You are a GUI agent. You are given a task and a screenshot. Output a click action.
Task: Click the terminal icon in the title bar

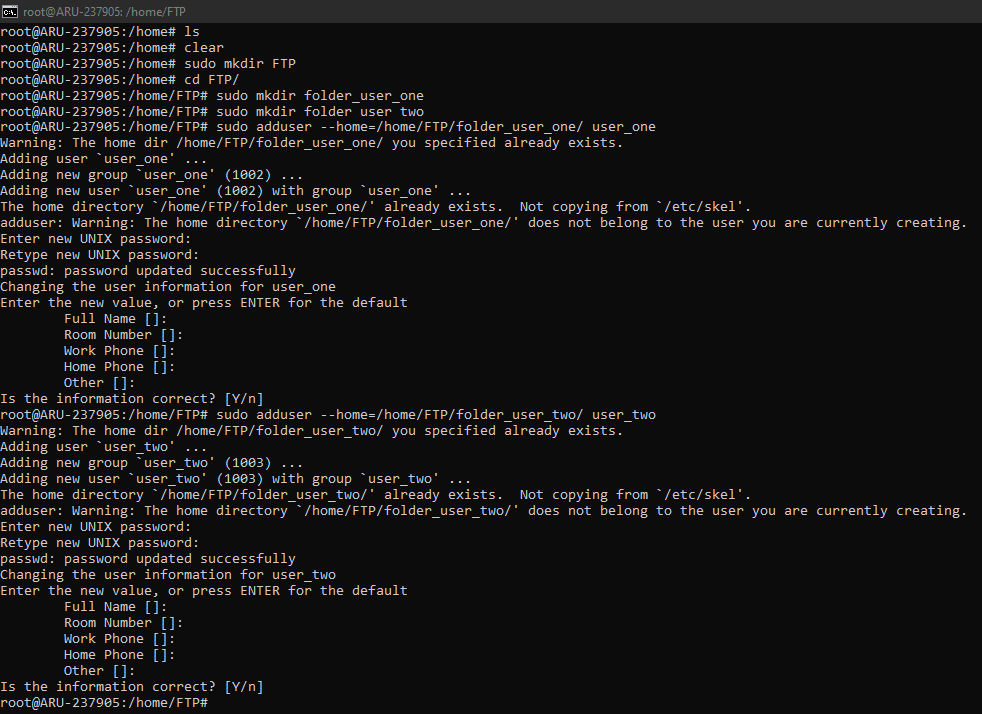click(x=10, y=12)
